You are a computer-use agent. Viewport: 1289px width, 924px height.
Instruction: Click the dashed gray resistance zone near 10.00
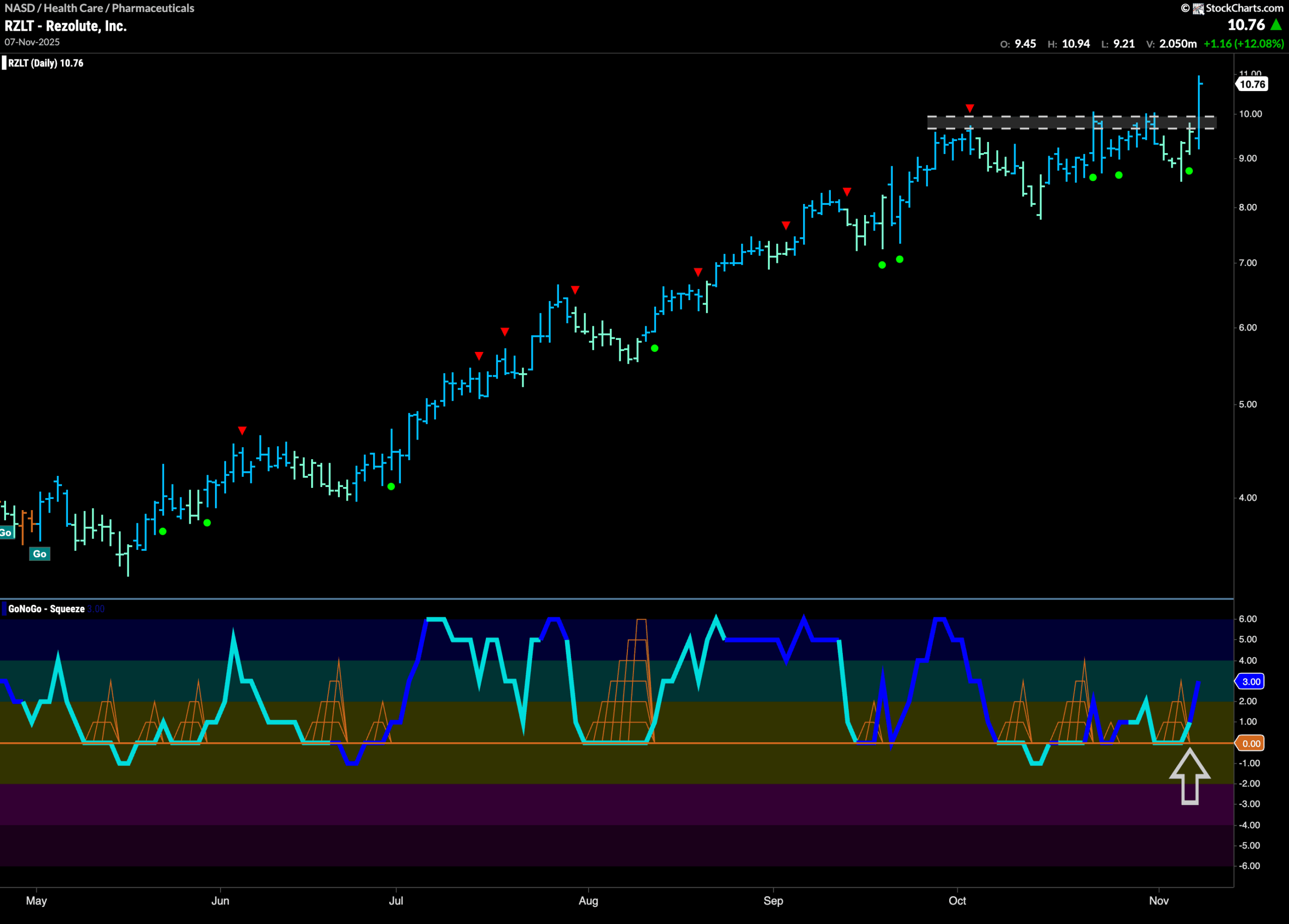tap(1071, 122)
